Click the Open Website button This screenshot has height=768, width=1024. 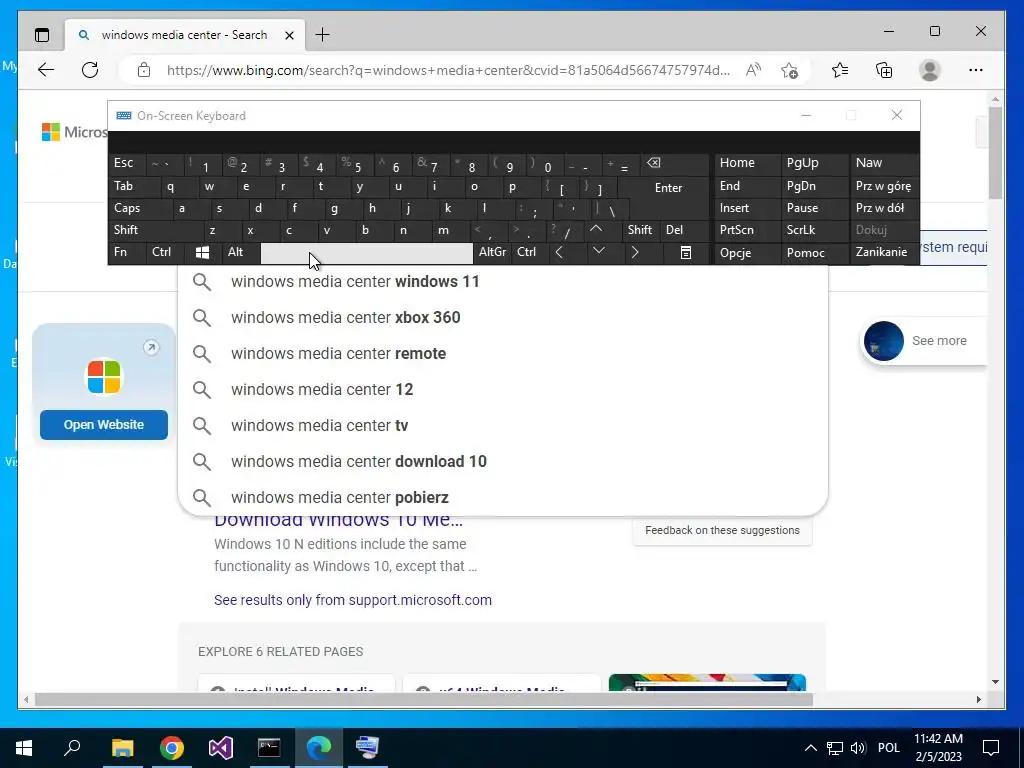104,424
